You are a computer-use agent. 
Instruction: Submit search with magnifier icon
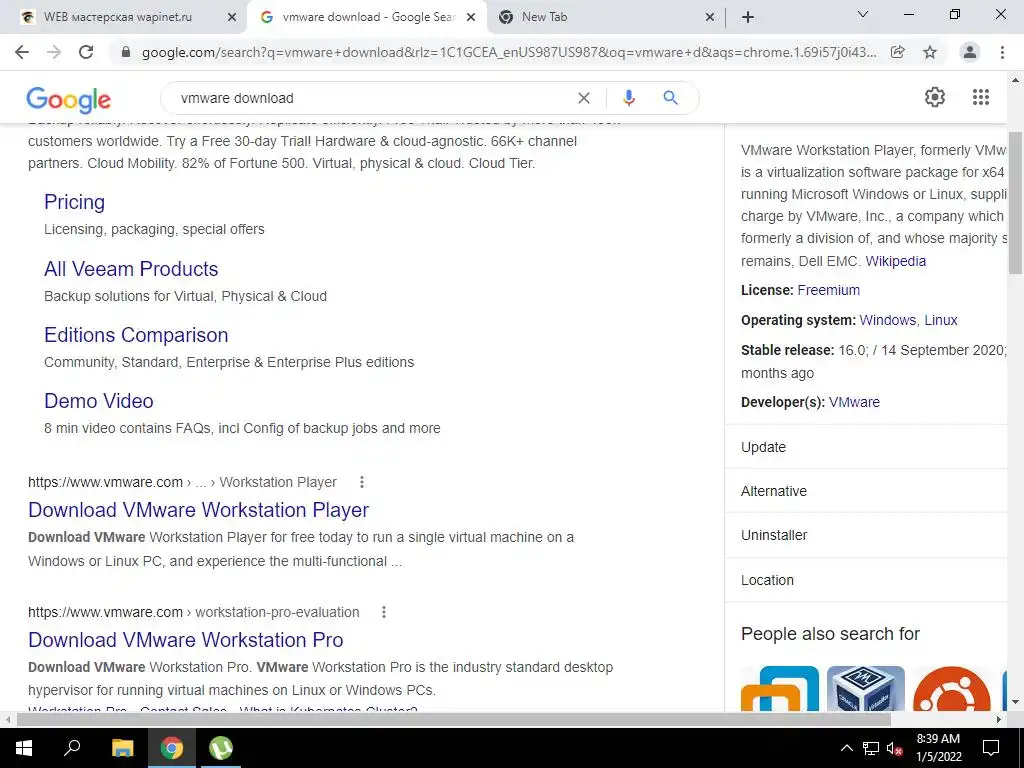(670, 98)
